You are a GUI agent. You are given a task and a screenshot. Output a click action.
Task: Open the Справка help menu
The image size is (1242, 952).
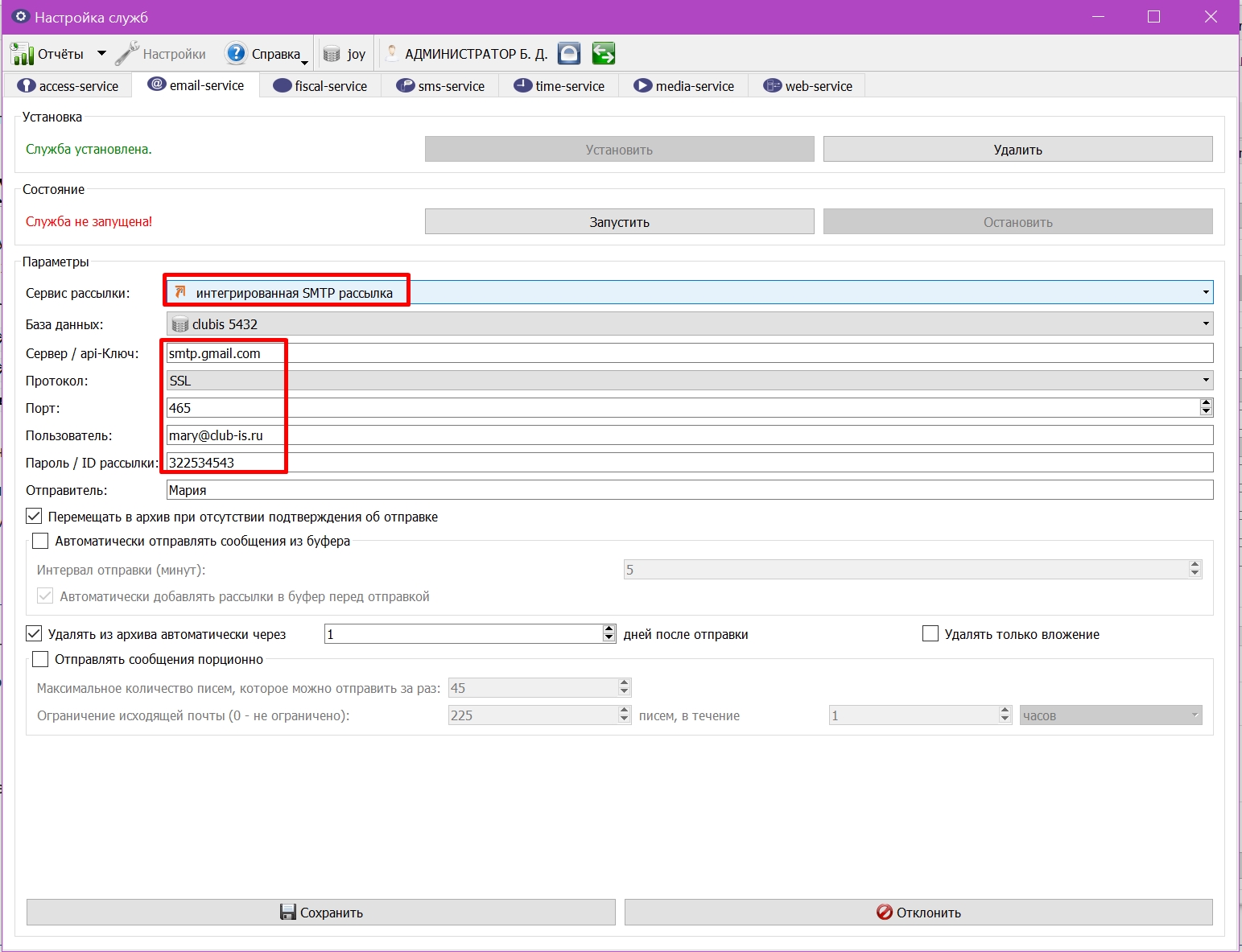pyautogui.click(x=266, y=54)
